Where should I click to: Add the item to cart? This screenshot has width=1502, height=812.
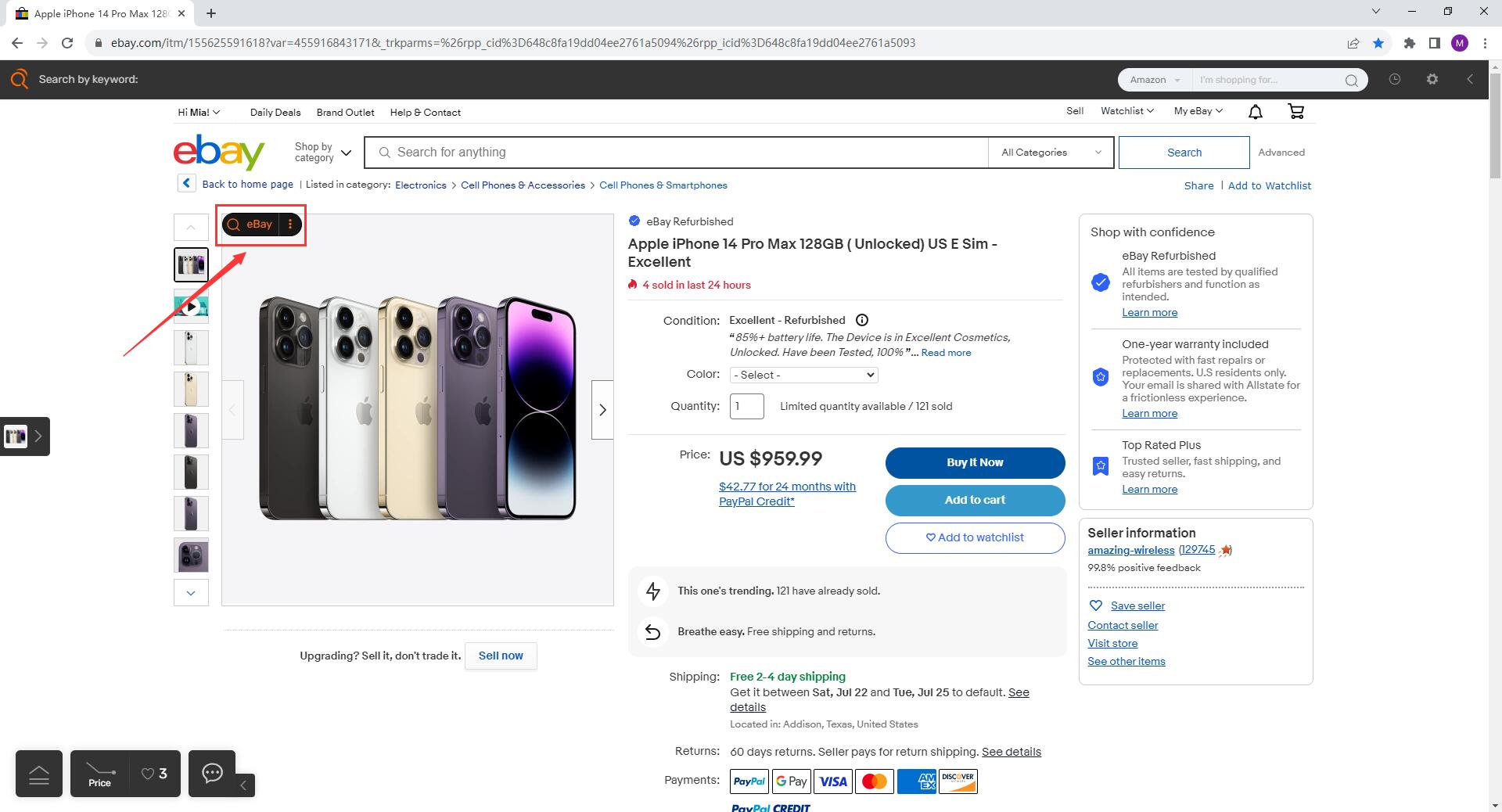click(x=975, y=500)
